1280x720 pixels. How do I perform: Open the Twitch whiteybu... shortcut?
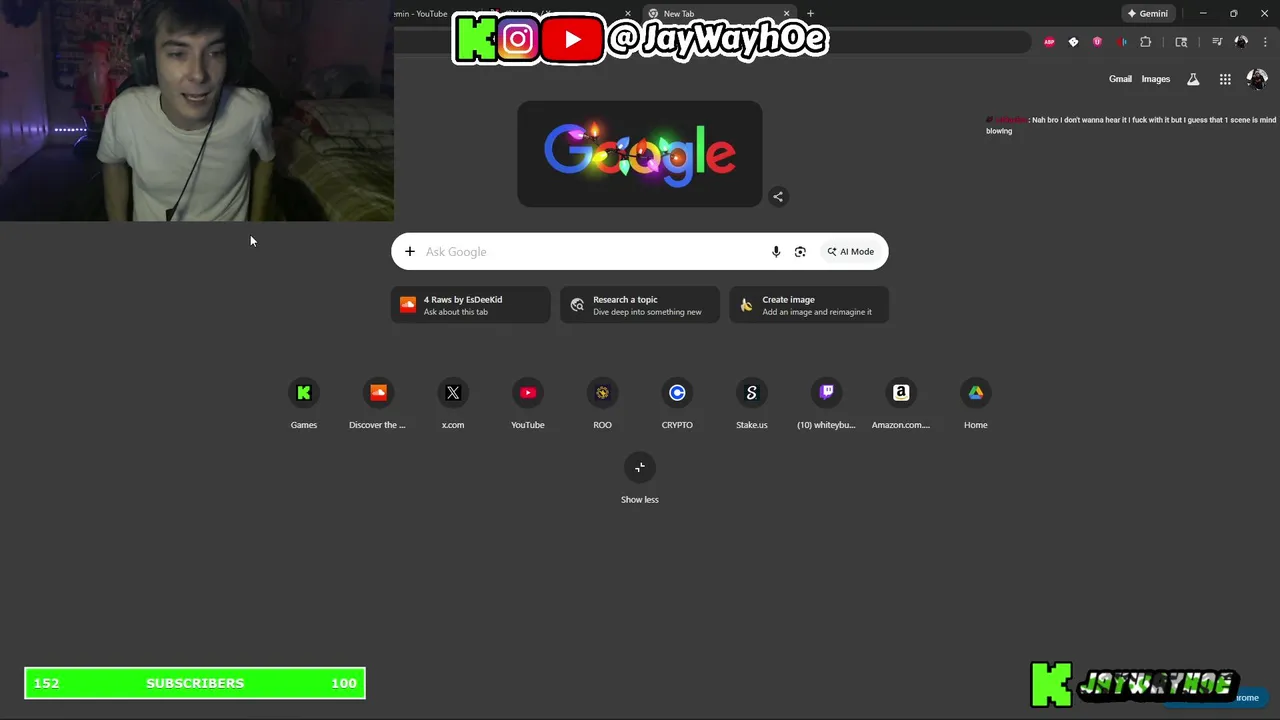click(826, 403)
